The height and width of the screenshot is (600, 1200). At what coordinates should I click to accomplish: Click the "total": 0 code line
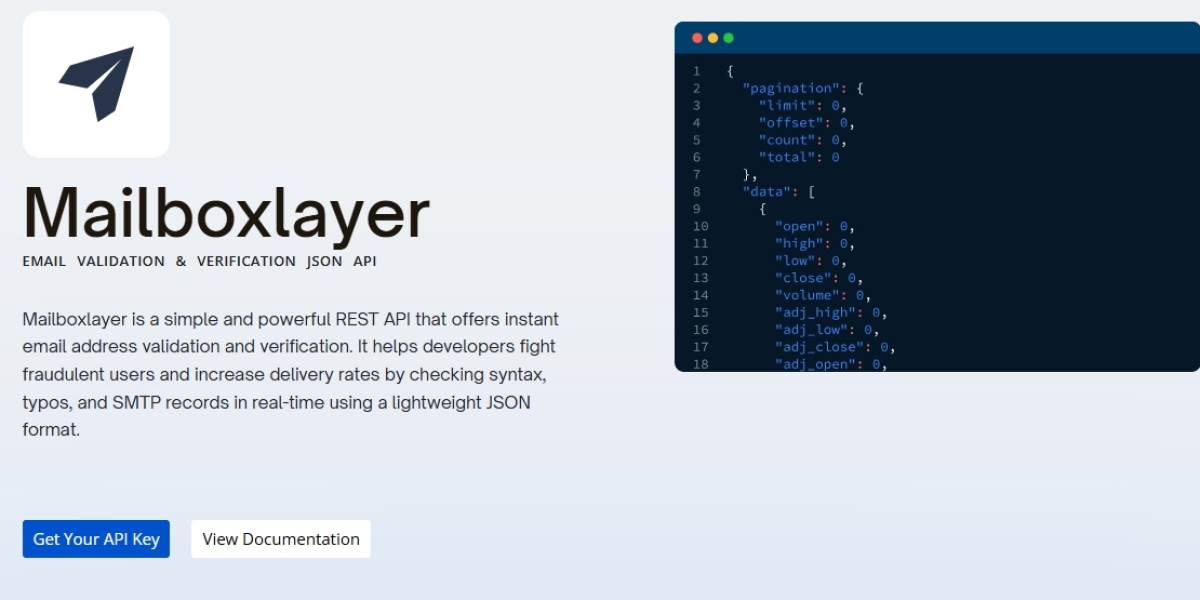[799, 157]
